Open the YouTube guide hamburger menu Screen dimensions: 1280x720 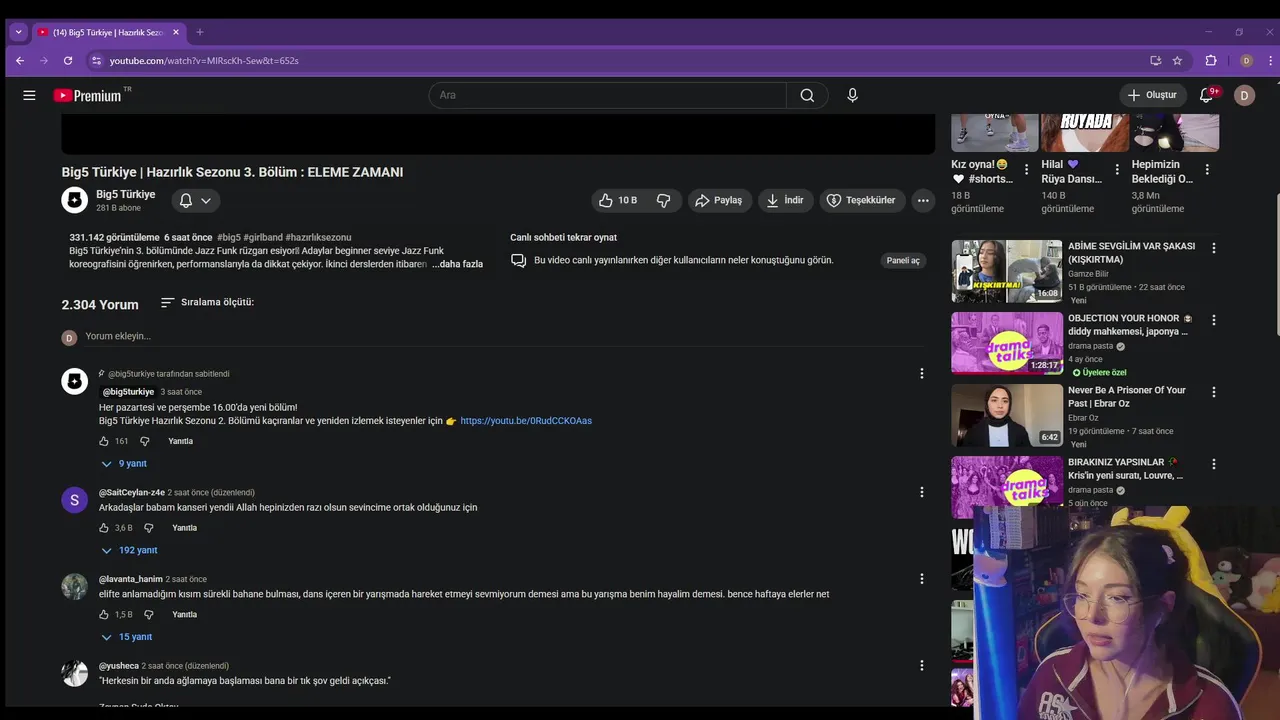(29, 95)
